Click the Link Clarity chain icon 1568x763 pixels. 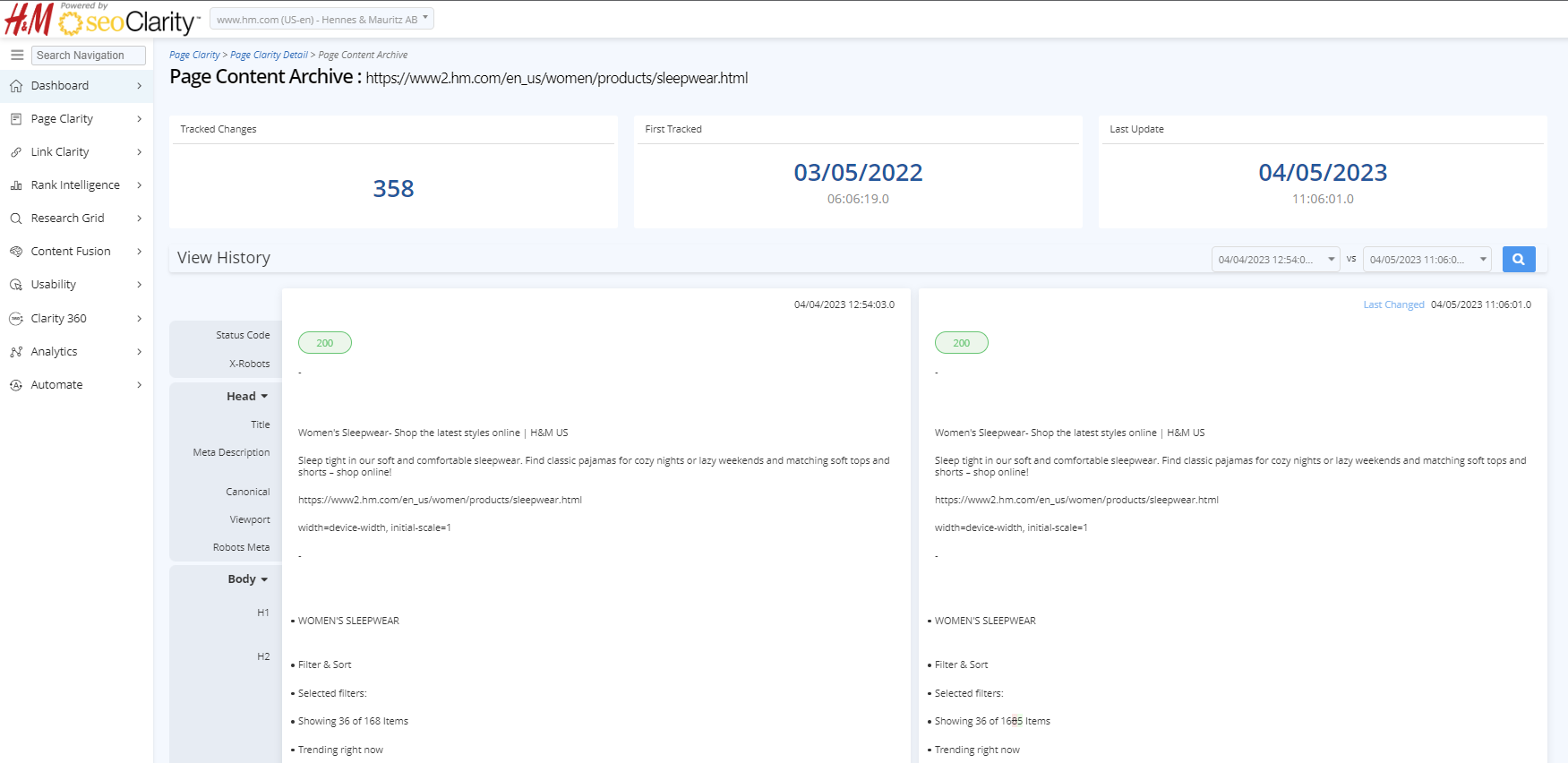tap(16, 152)
